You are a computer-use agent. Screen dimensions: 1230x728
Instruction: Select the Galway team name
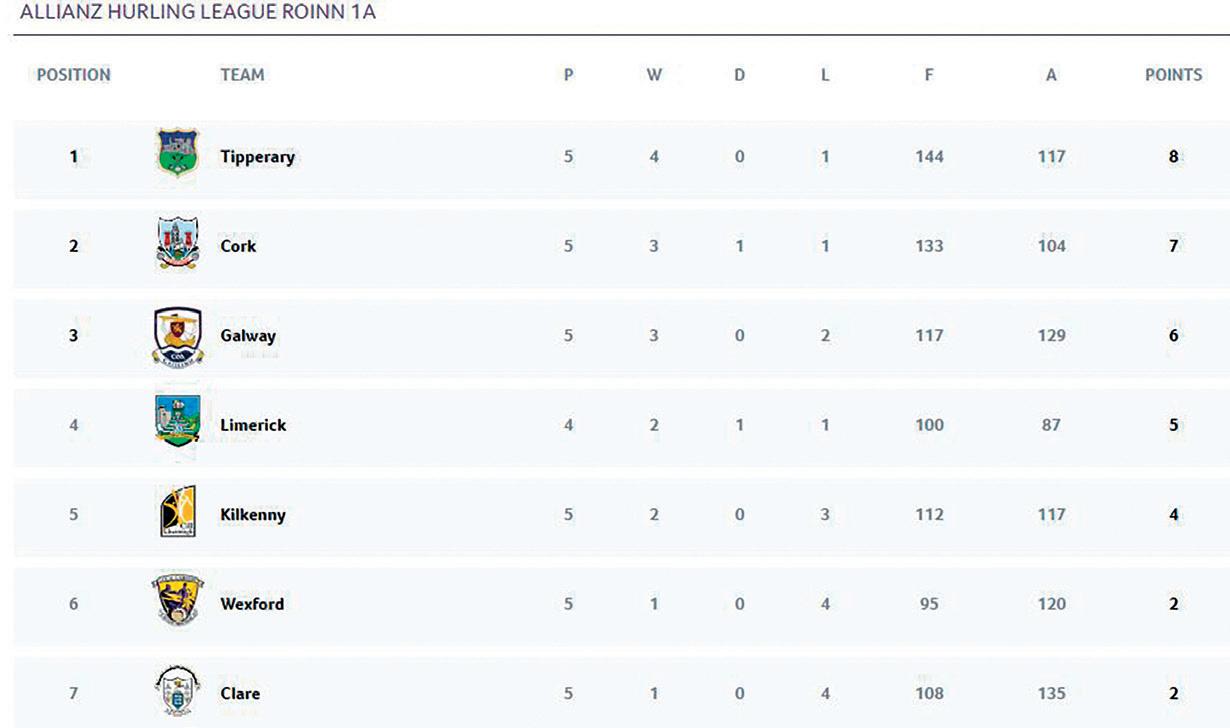pos(247,336)
